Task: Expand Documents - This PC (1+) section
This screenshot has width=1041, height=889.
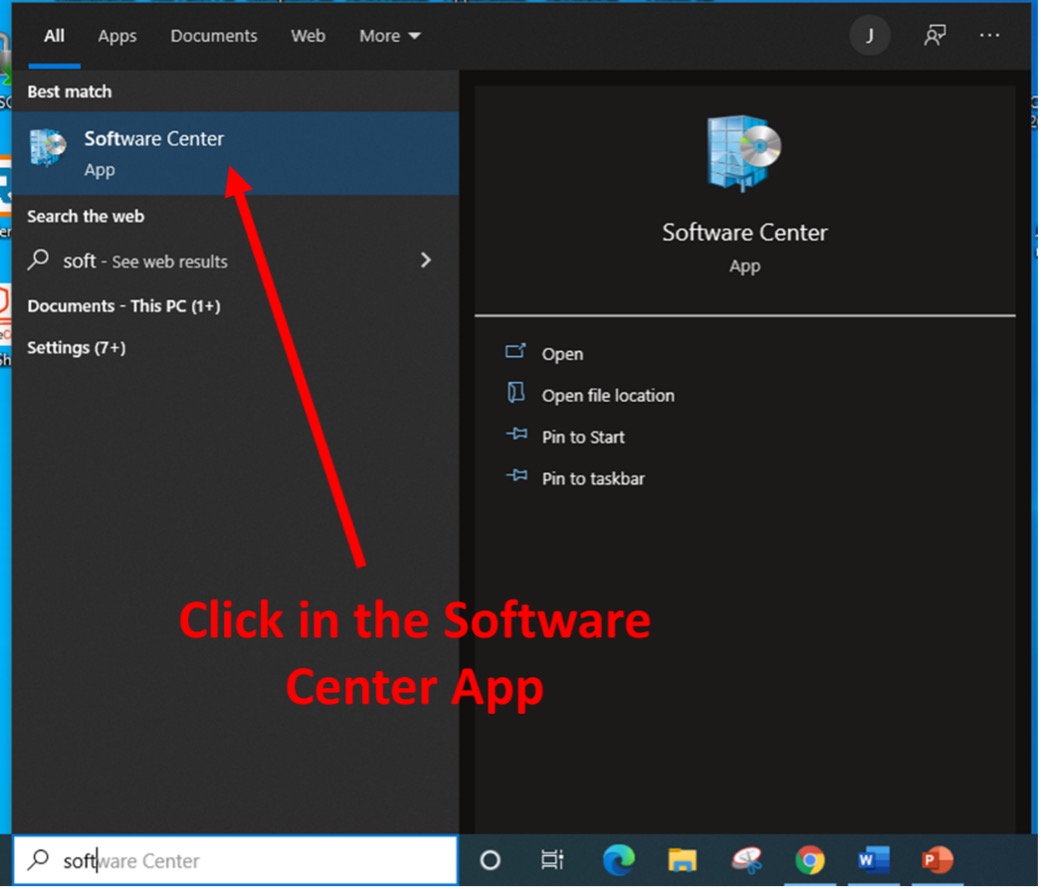Action: pos(123,306)
